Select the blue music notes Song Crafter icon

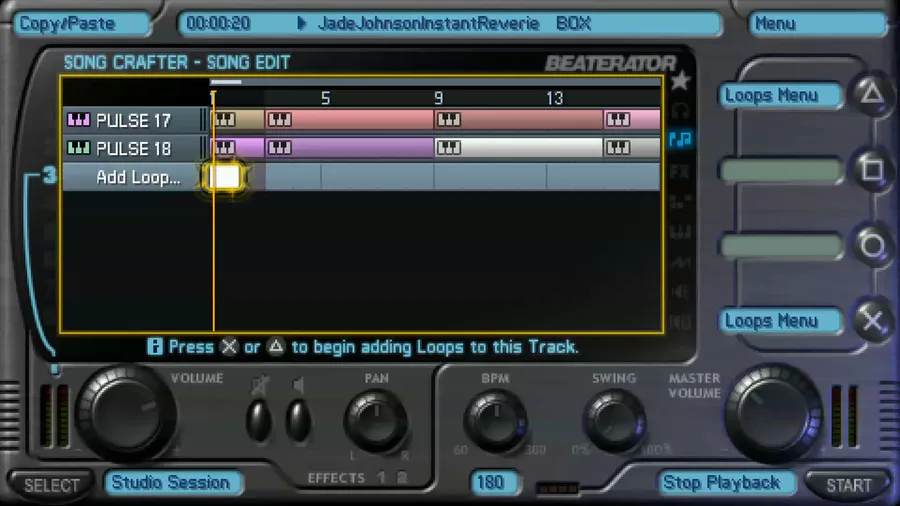[680, 139]
